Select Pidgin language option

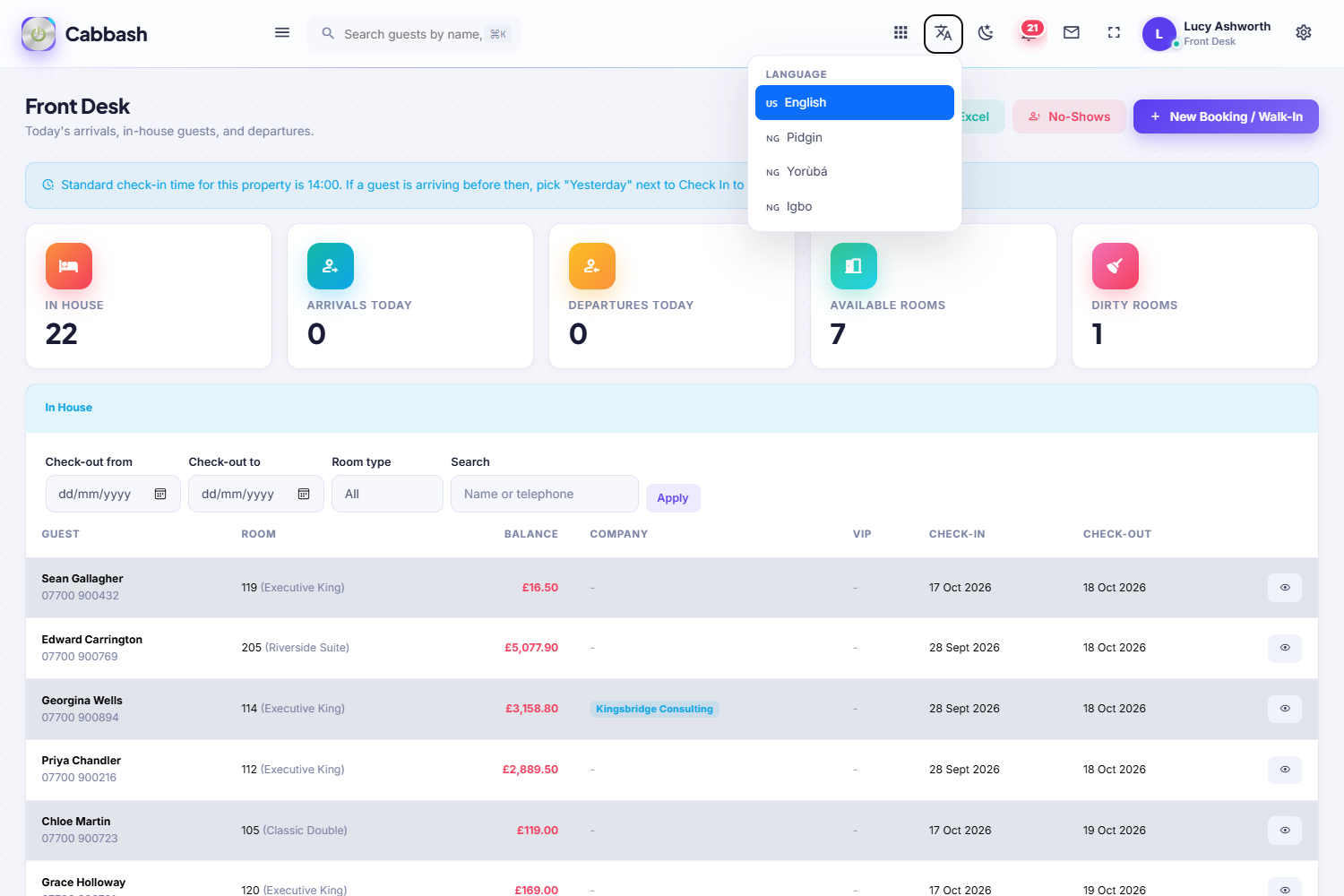(855, 137)
